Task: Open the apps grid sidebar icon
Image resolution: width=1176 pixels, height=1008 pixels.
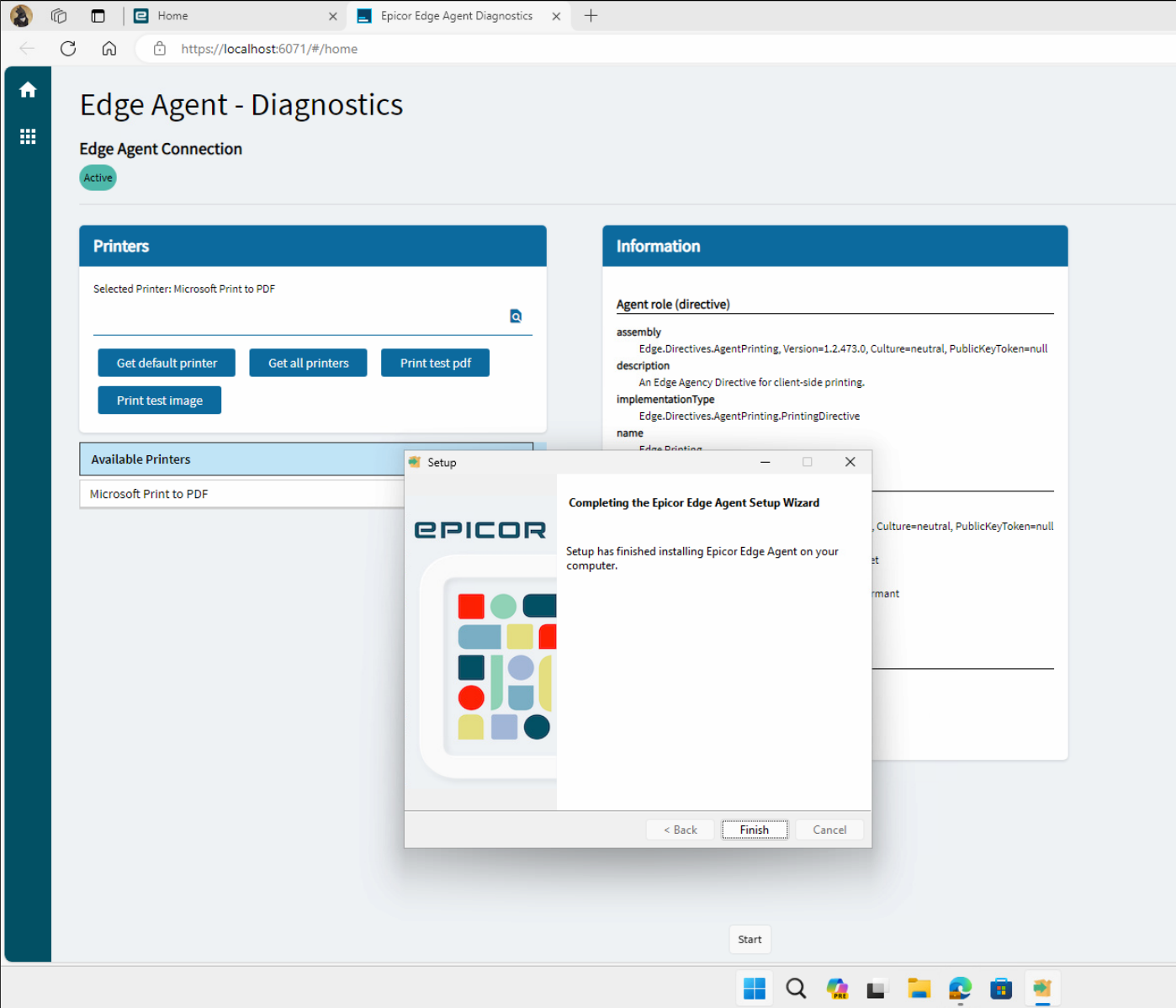Action: click(x=28, y=136)
